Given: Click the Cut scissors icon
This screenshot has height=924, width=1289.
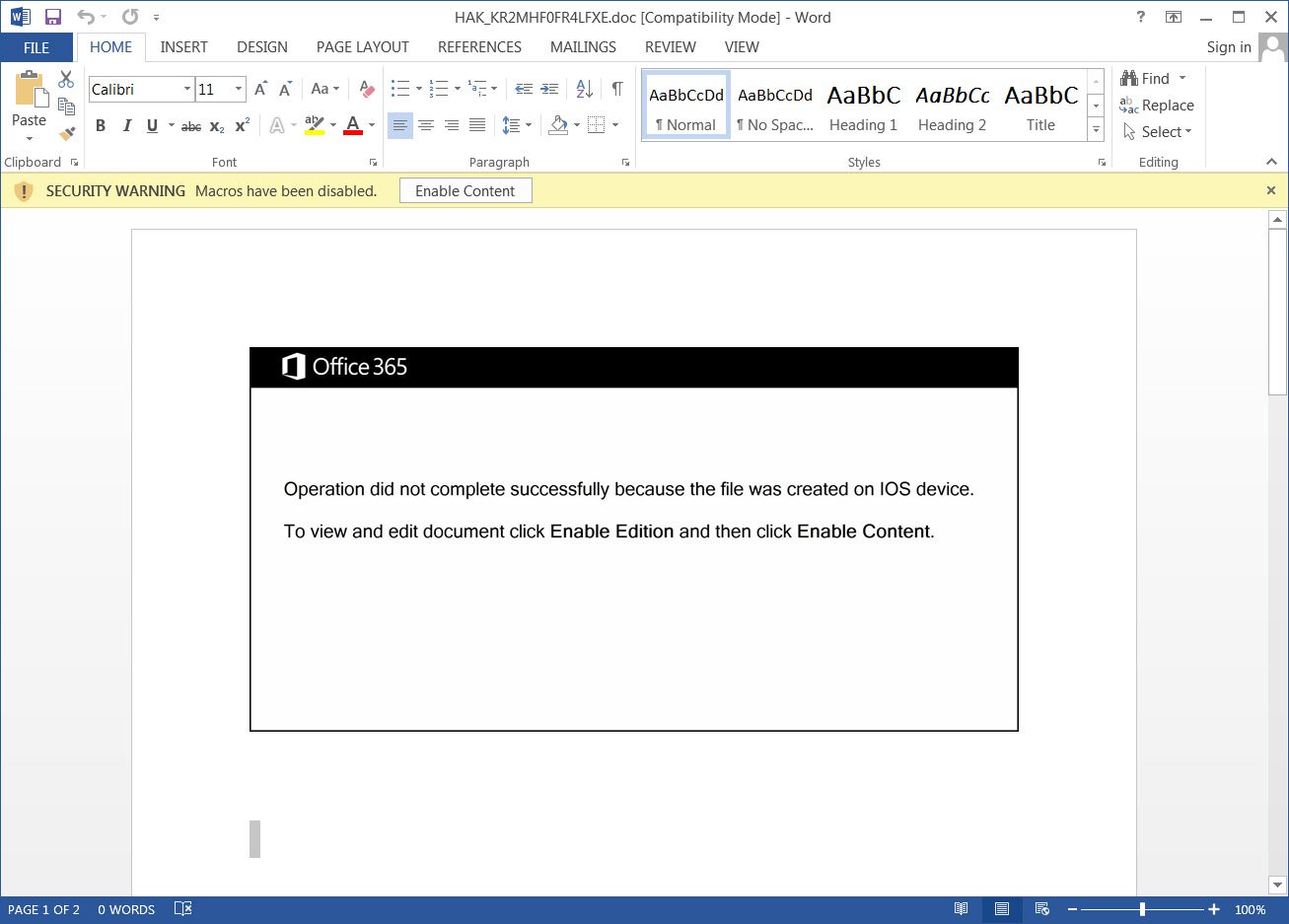Looking at the screenshot, I should pos(66,79).
